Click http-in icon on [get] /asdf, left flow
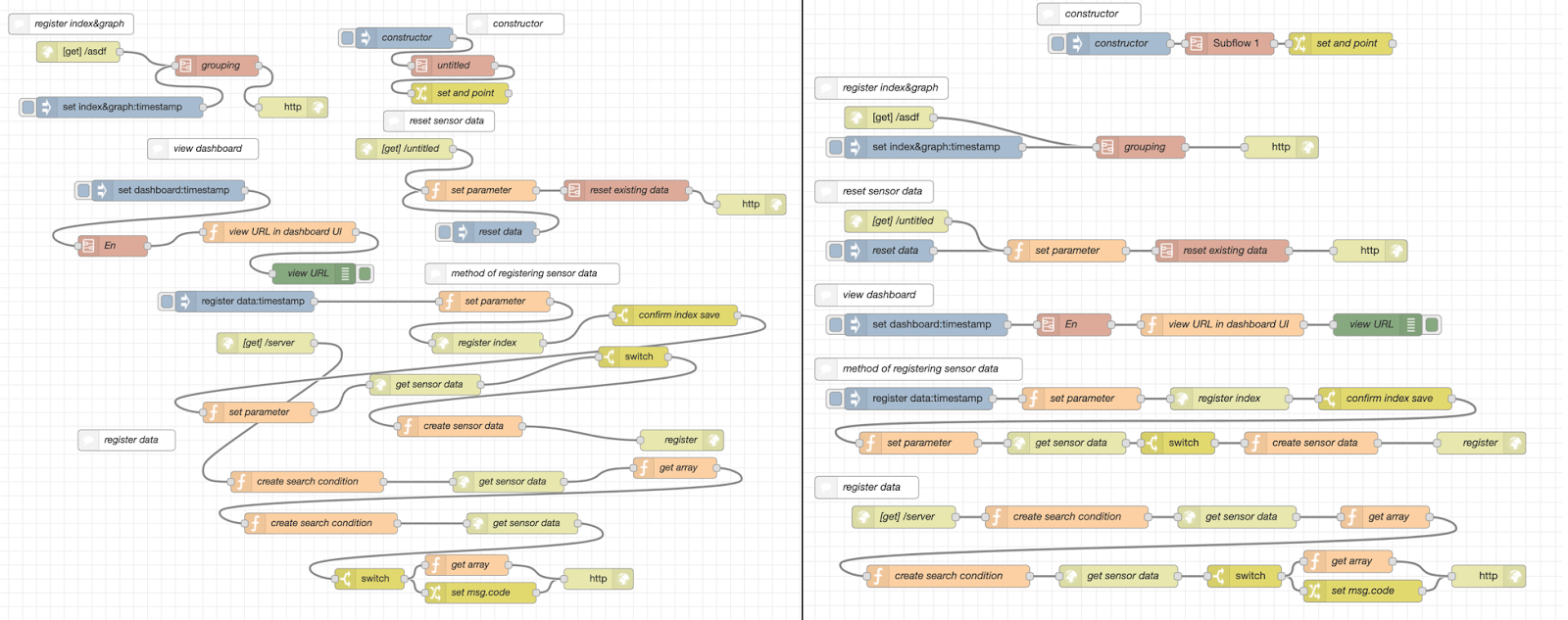This screenshot has width=1568, height=620. (x=46, y=52)
